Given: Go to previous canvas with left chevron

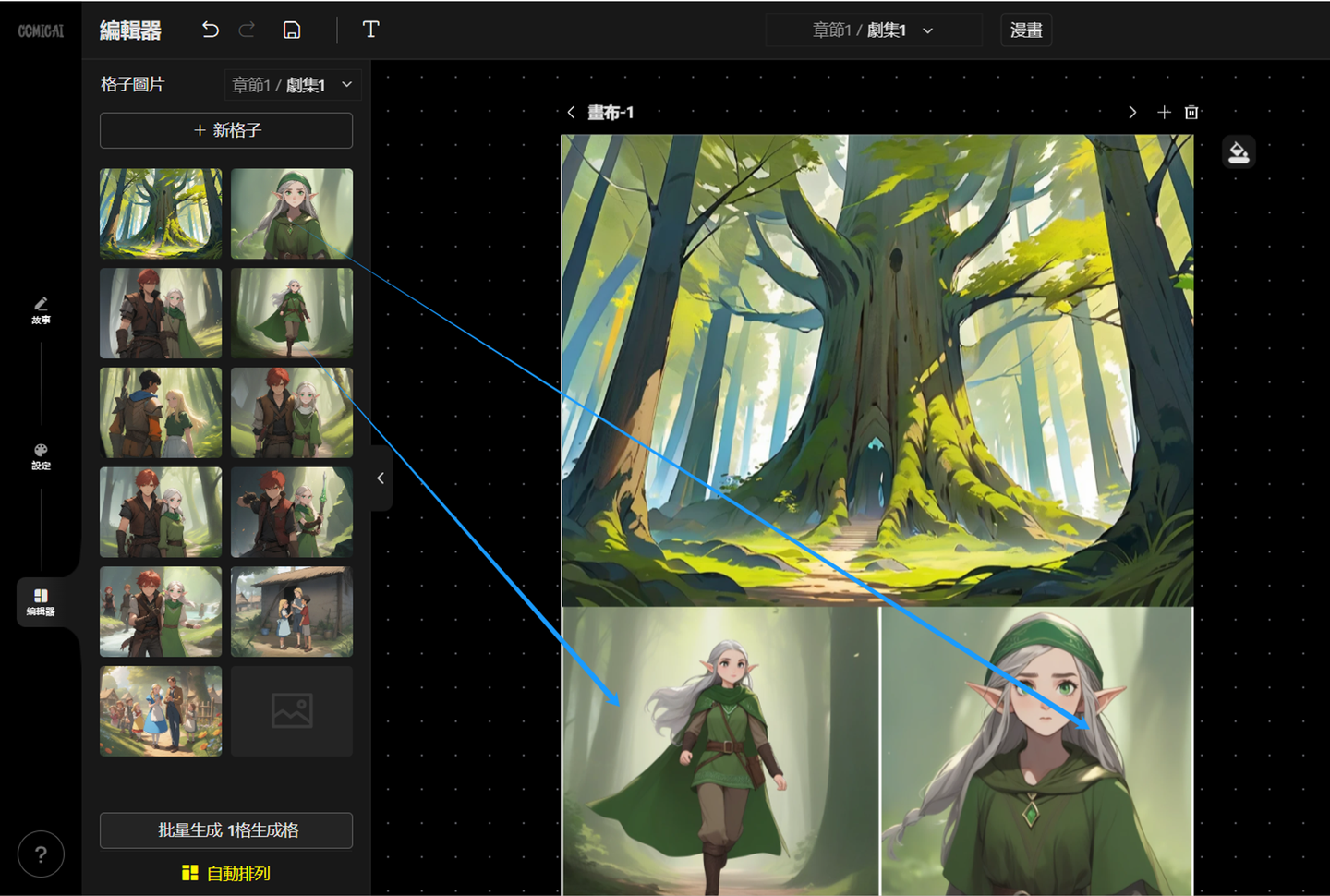Looking at the screenshot, I should (x=571, y=112).
